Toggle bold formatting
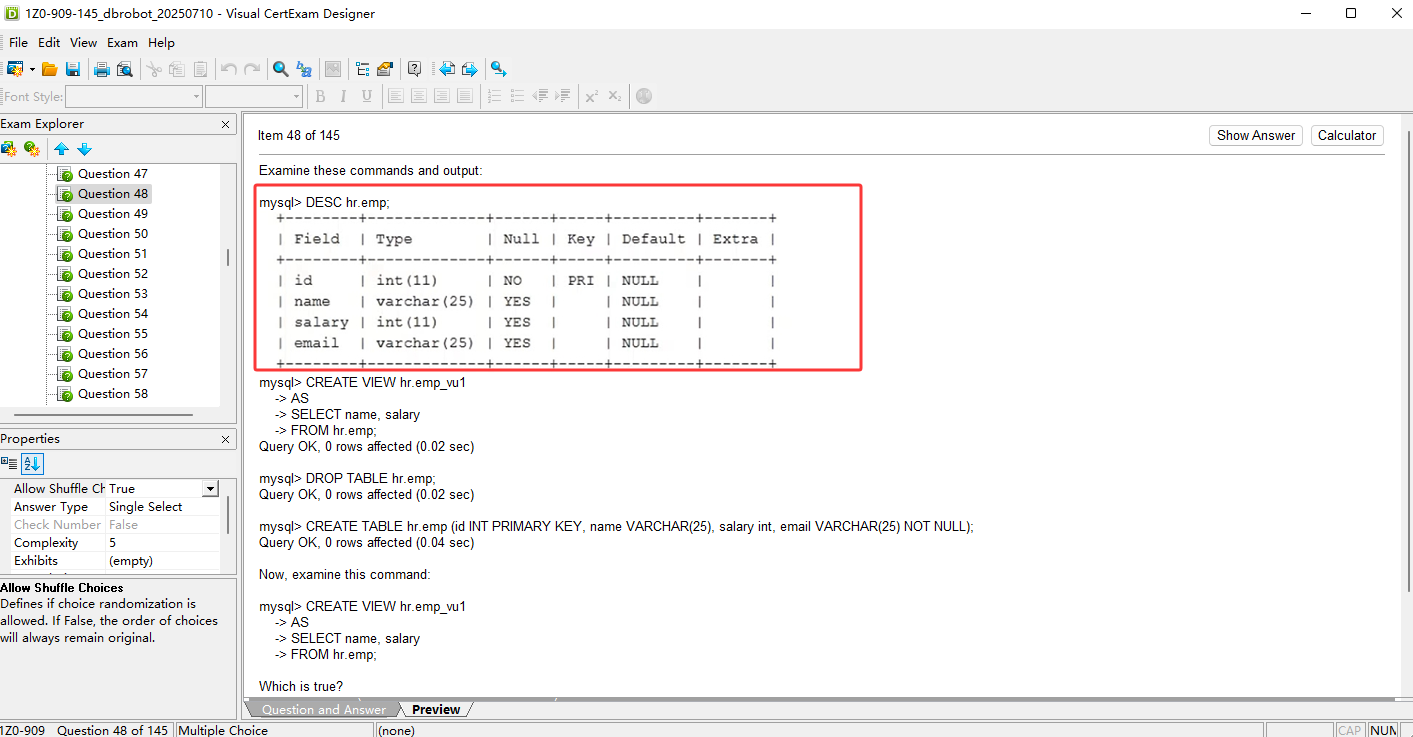The image size is (1413, 737). tap(320, 96)
